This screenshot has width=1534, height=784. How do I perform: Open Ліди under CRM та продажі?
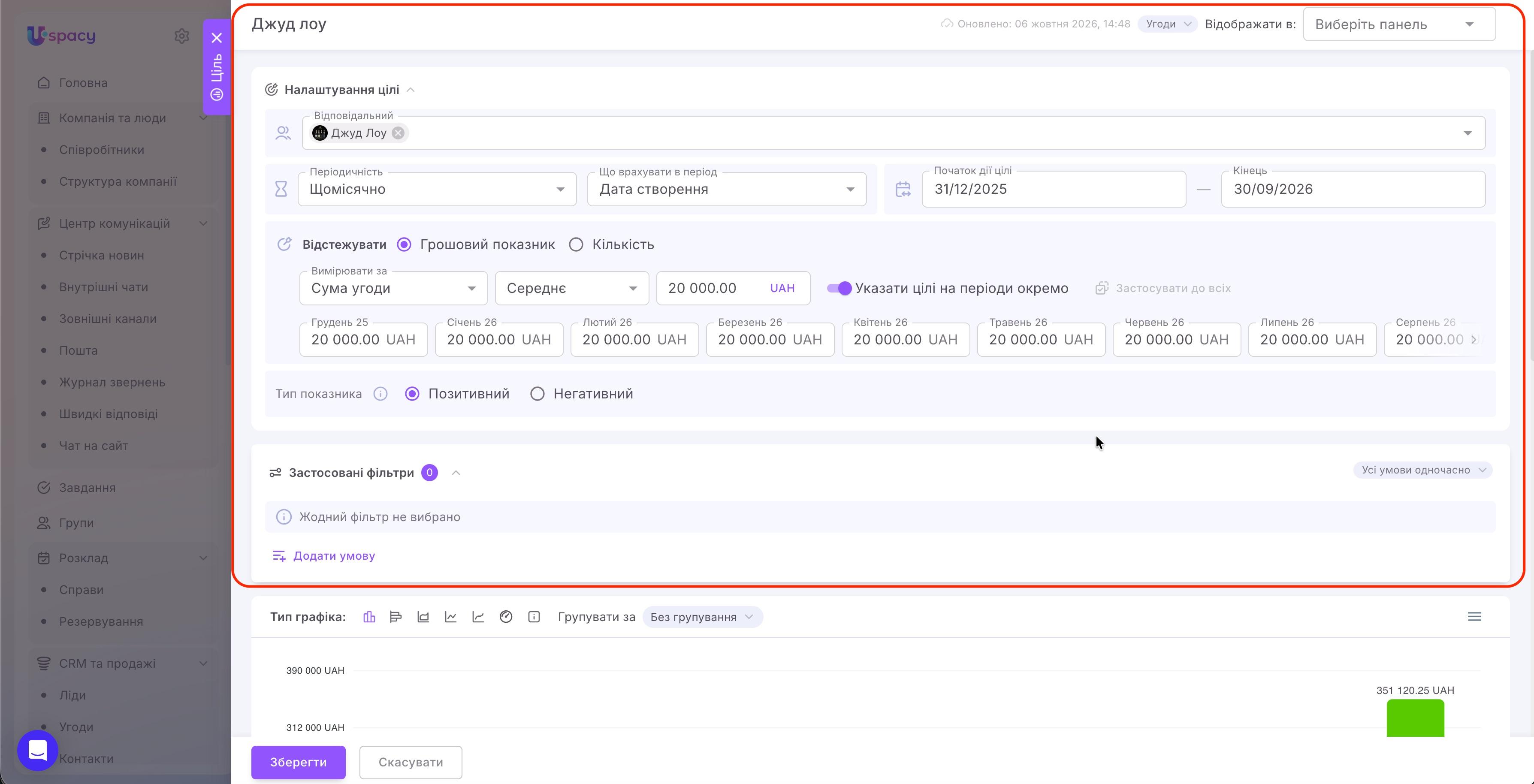72,695
